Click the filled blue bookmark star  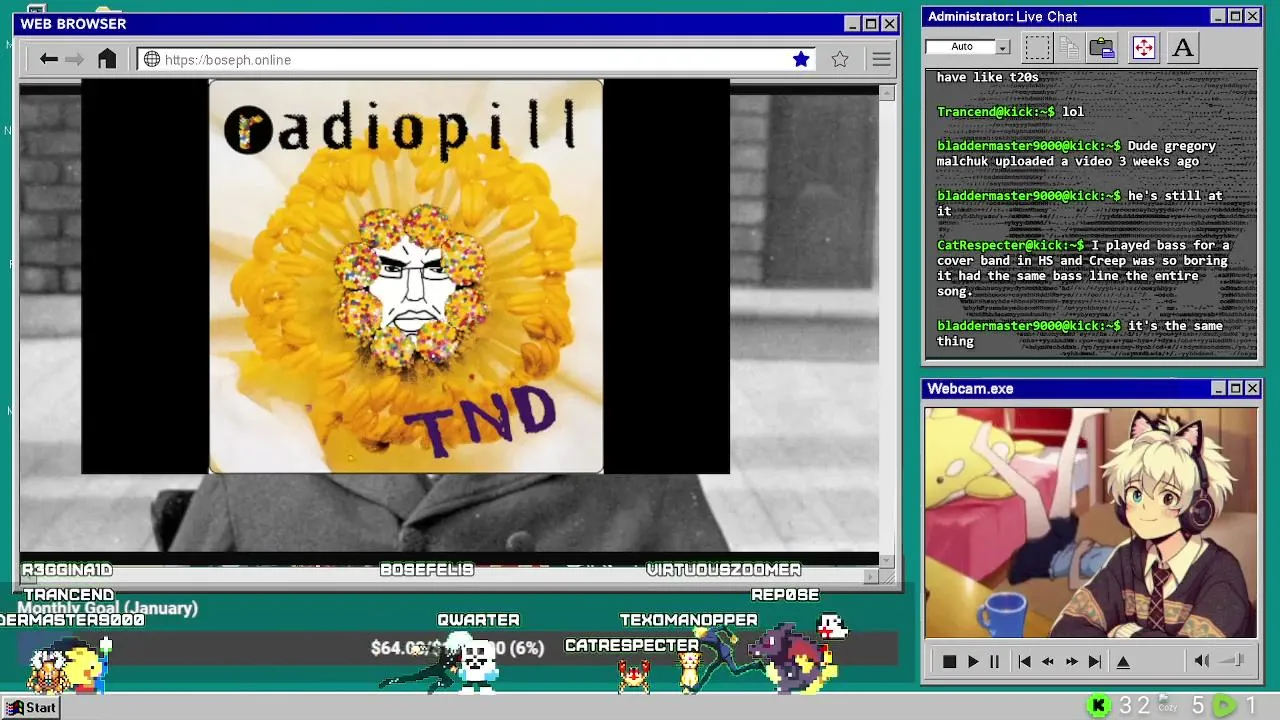pyautogui.click(x=801, y=59)
